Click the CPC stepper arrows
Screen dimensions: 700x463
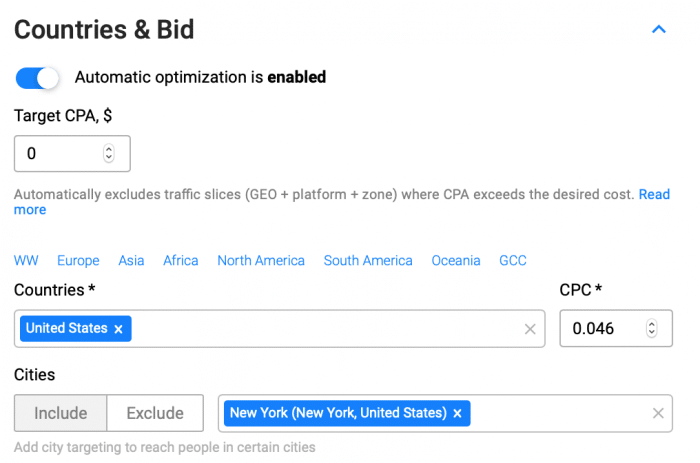651,328
